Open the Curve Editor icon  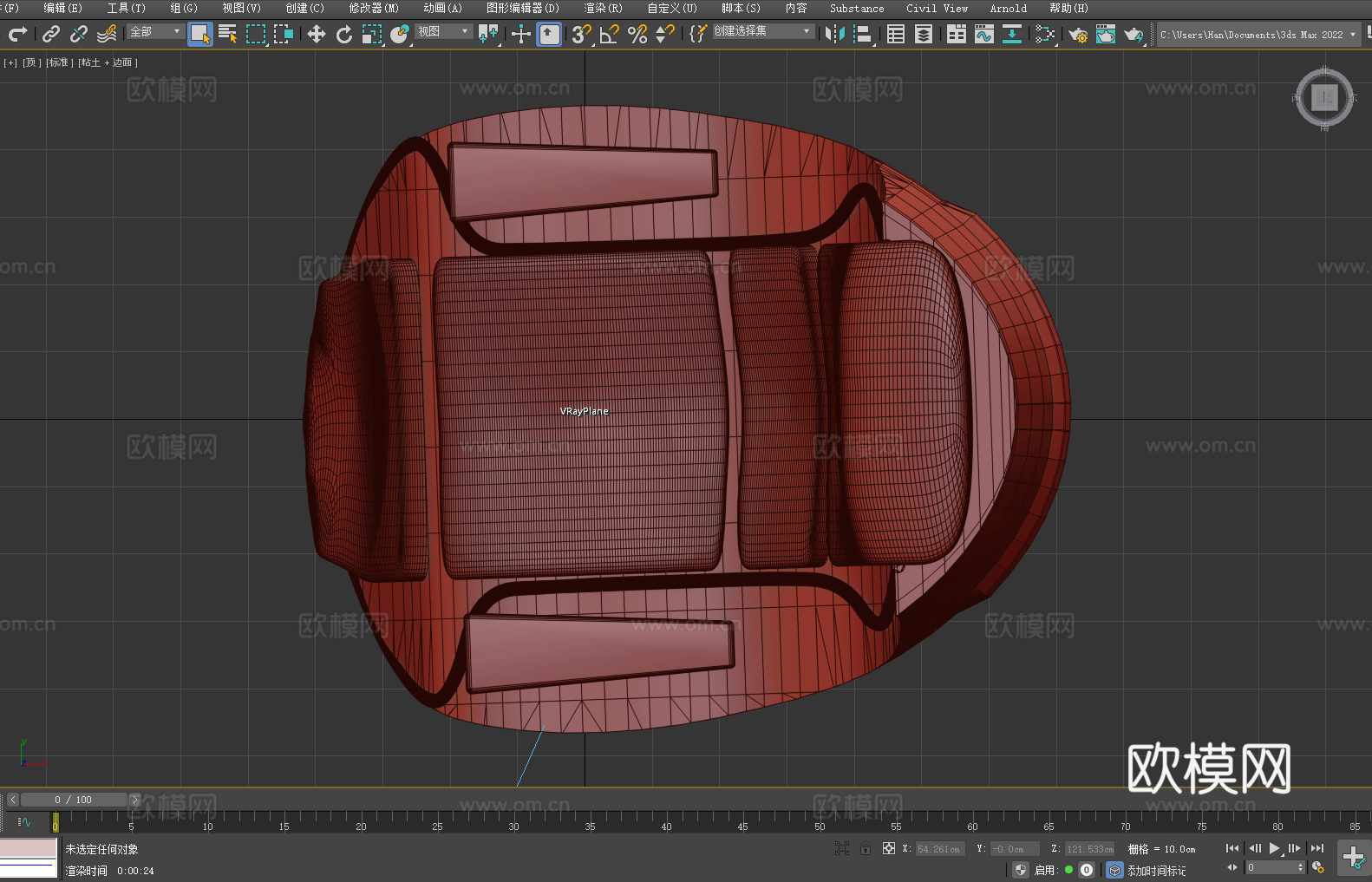click(984, 34)
